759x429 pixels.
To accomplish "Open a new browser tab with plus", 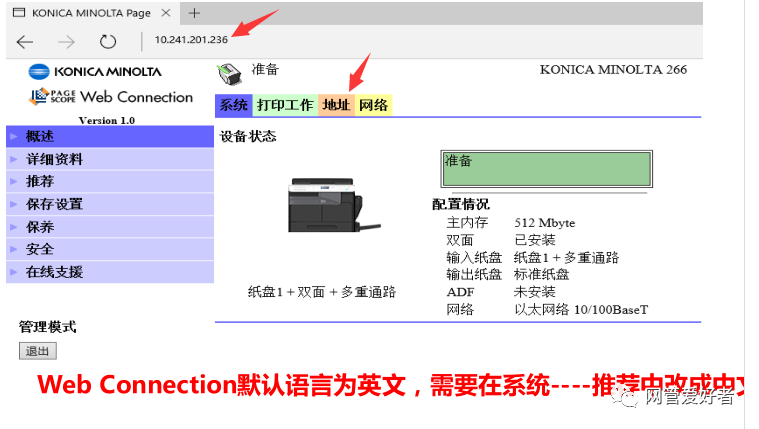I will (x=194, y=13).
